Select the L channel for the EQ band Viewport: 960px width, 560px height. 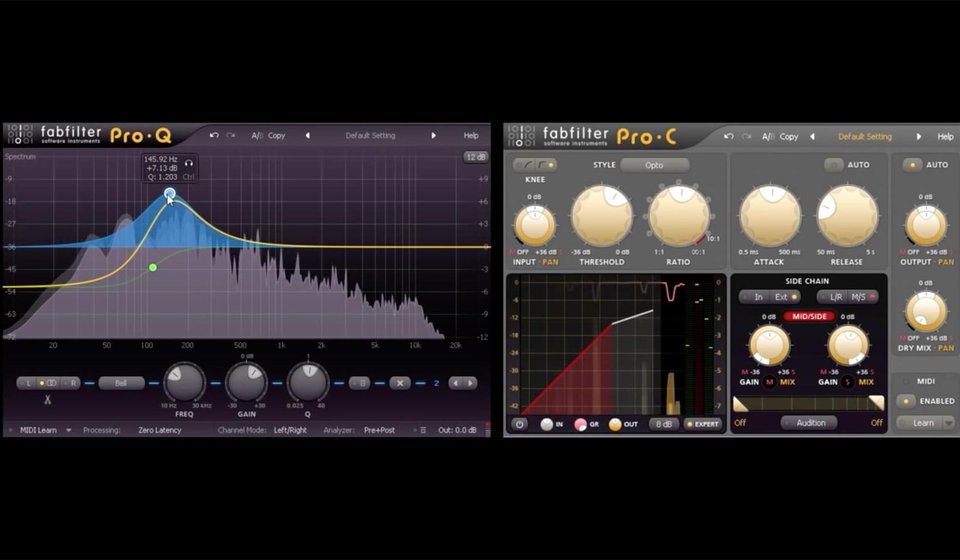(26, 383)
